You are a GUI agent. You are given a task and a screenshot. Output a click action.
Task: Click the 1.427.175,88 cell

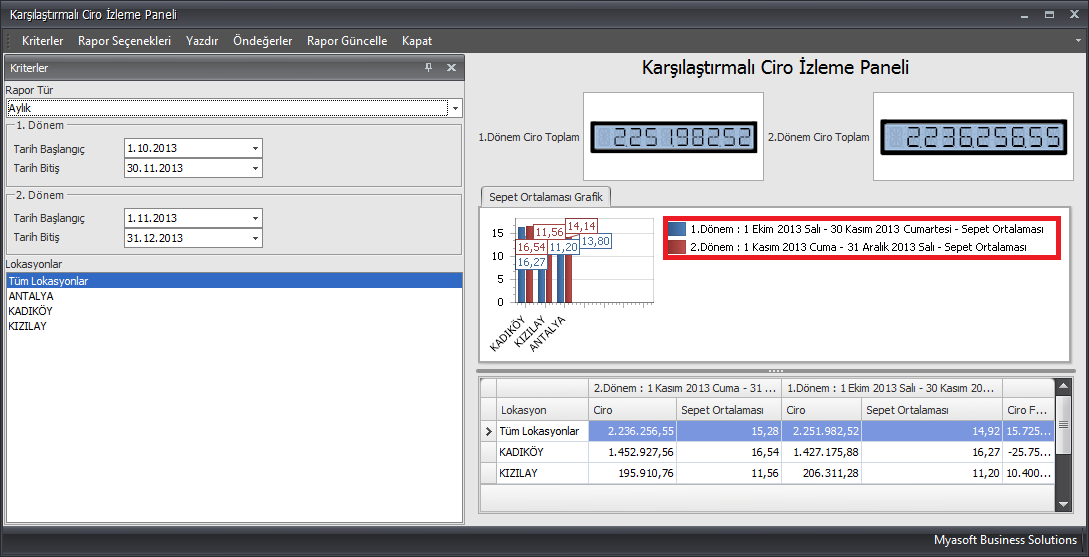[821, 452]
